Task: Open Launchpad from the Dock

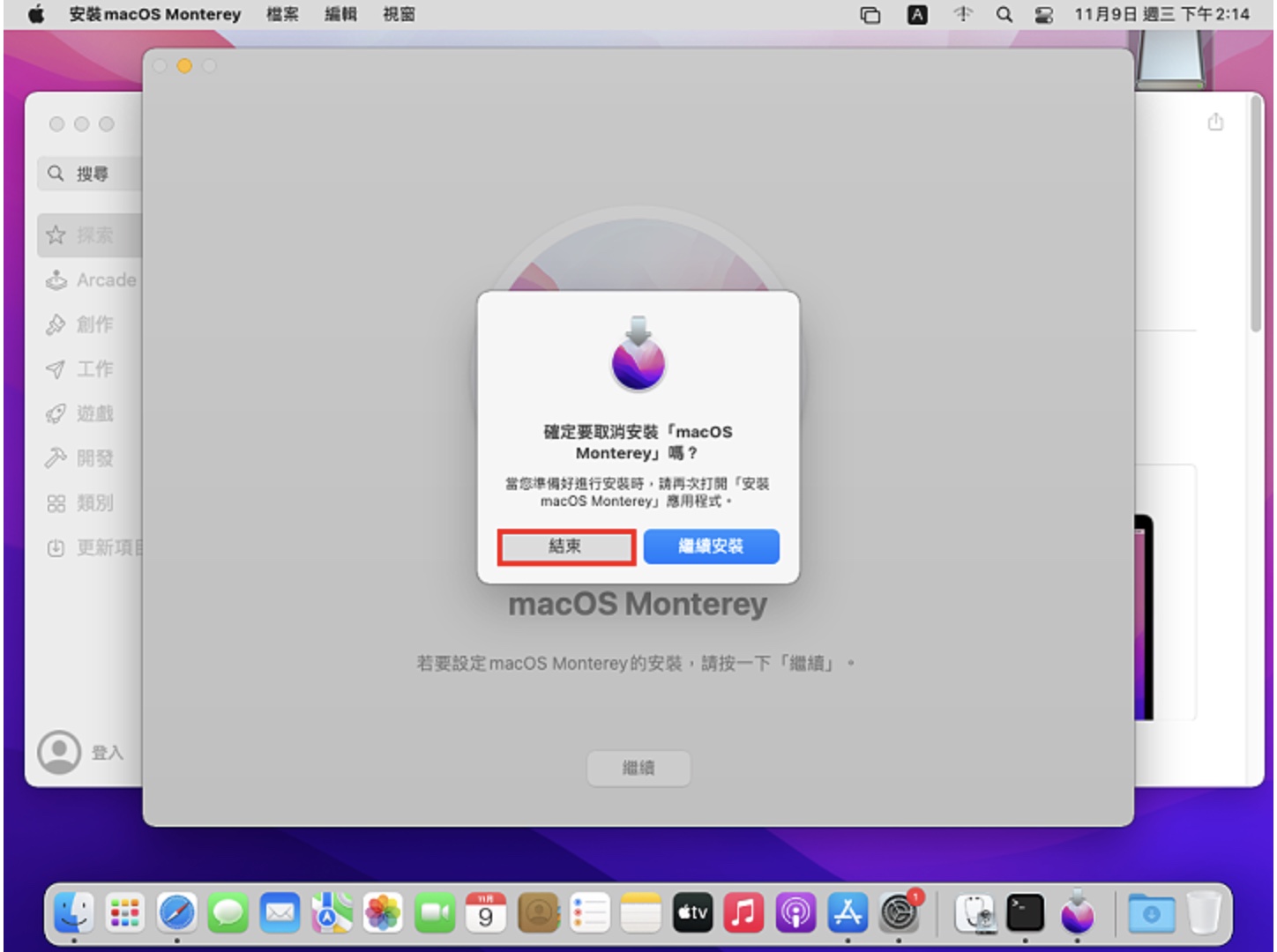Action: [x=125, y=912]
